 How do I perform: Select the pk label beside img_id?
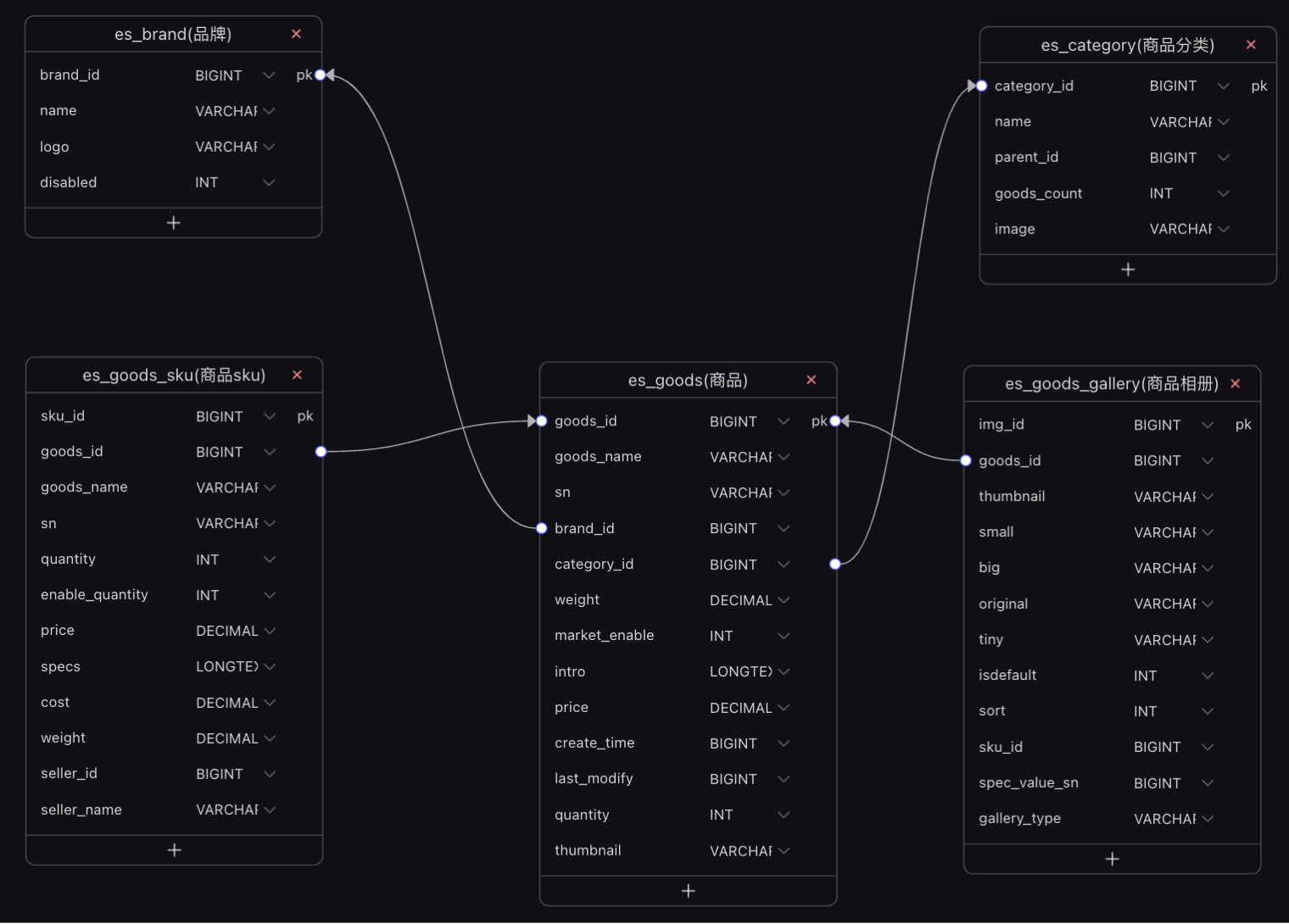(x=1243, y=424)
